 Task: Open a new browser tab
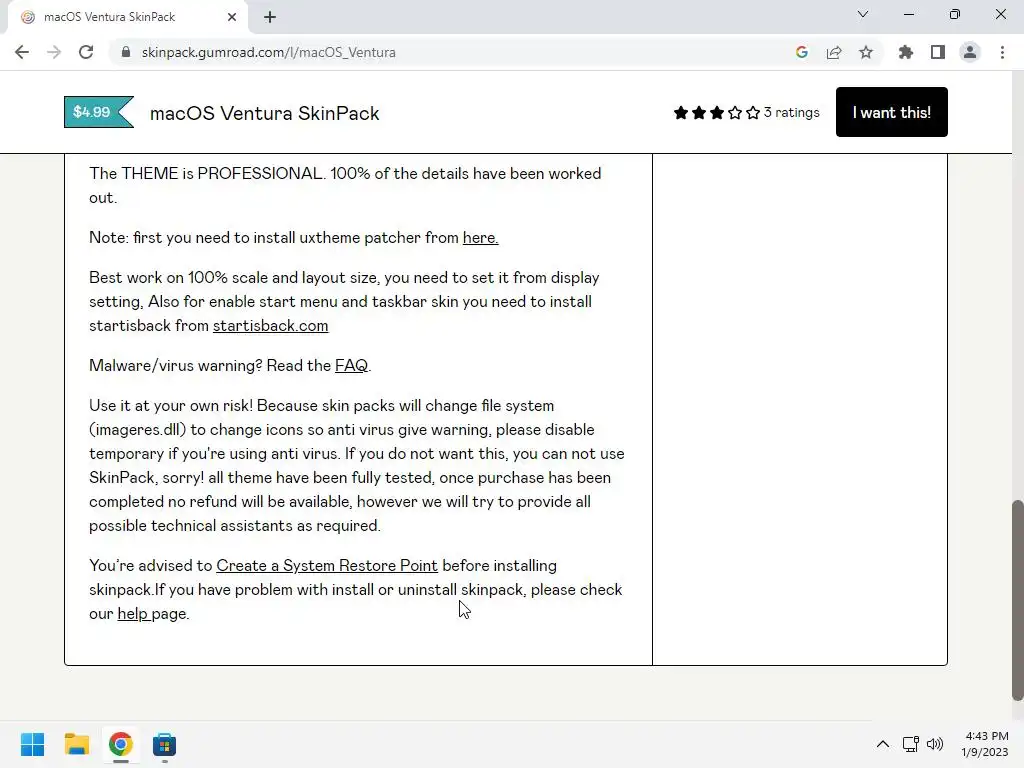(270, 17)
